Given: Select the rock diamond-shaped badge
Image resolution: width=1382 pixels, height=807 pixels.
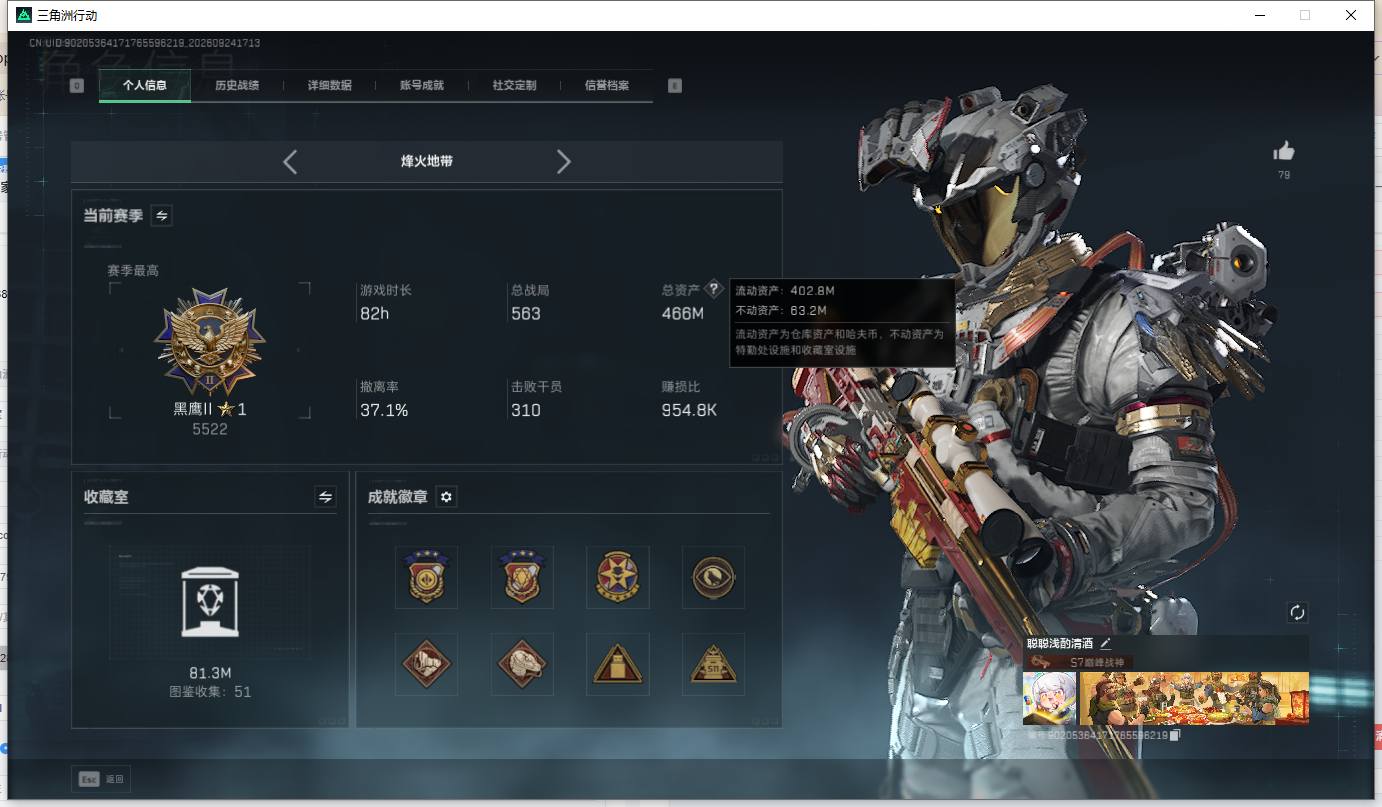Looking at the screenshot, I should [427, 664].
